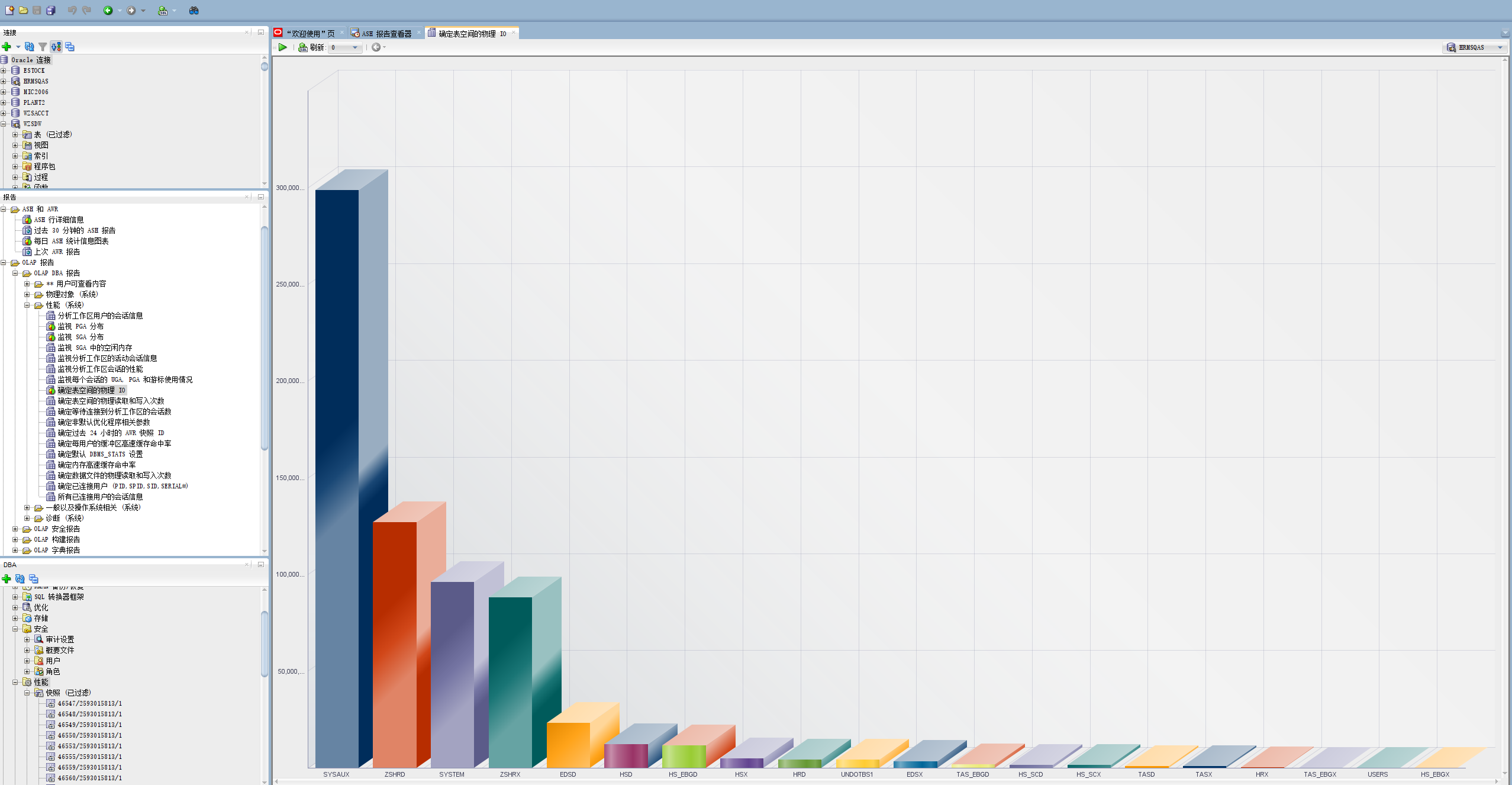The width and height of the screenshot is (1512, 785).
Task: Select snapshot 46550/2593015813/1
Action: click(89, 735)
